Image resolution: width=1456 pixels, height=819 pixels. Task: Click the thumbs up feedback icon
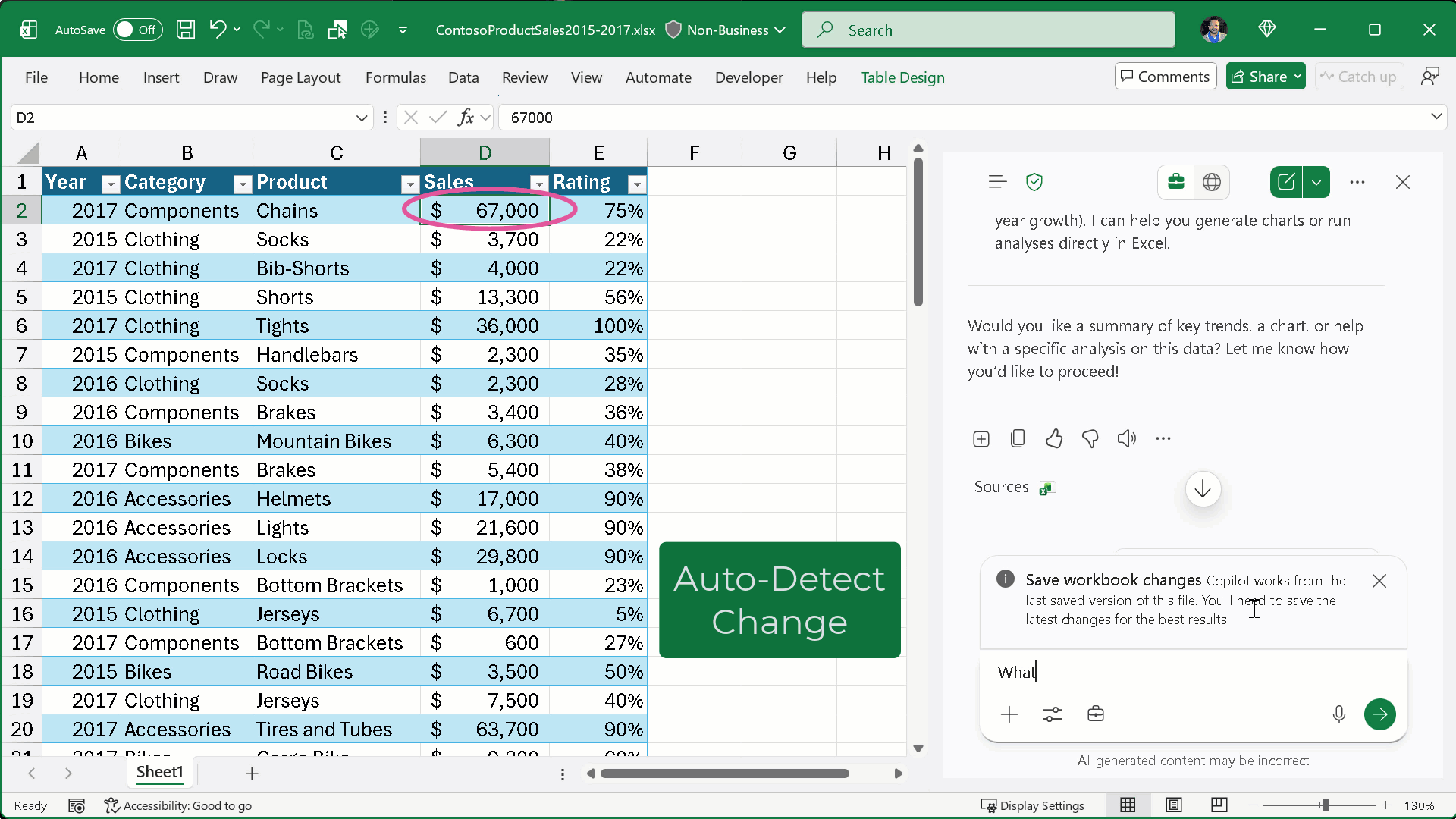coord(1054,438)
